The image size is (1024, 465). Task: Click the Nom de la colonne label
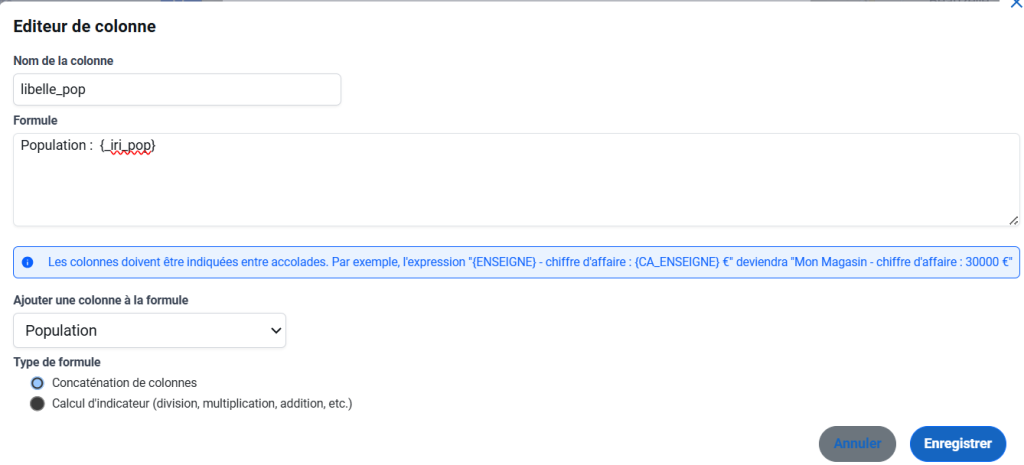pyautogui.click(x=63, y=61)
